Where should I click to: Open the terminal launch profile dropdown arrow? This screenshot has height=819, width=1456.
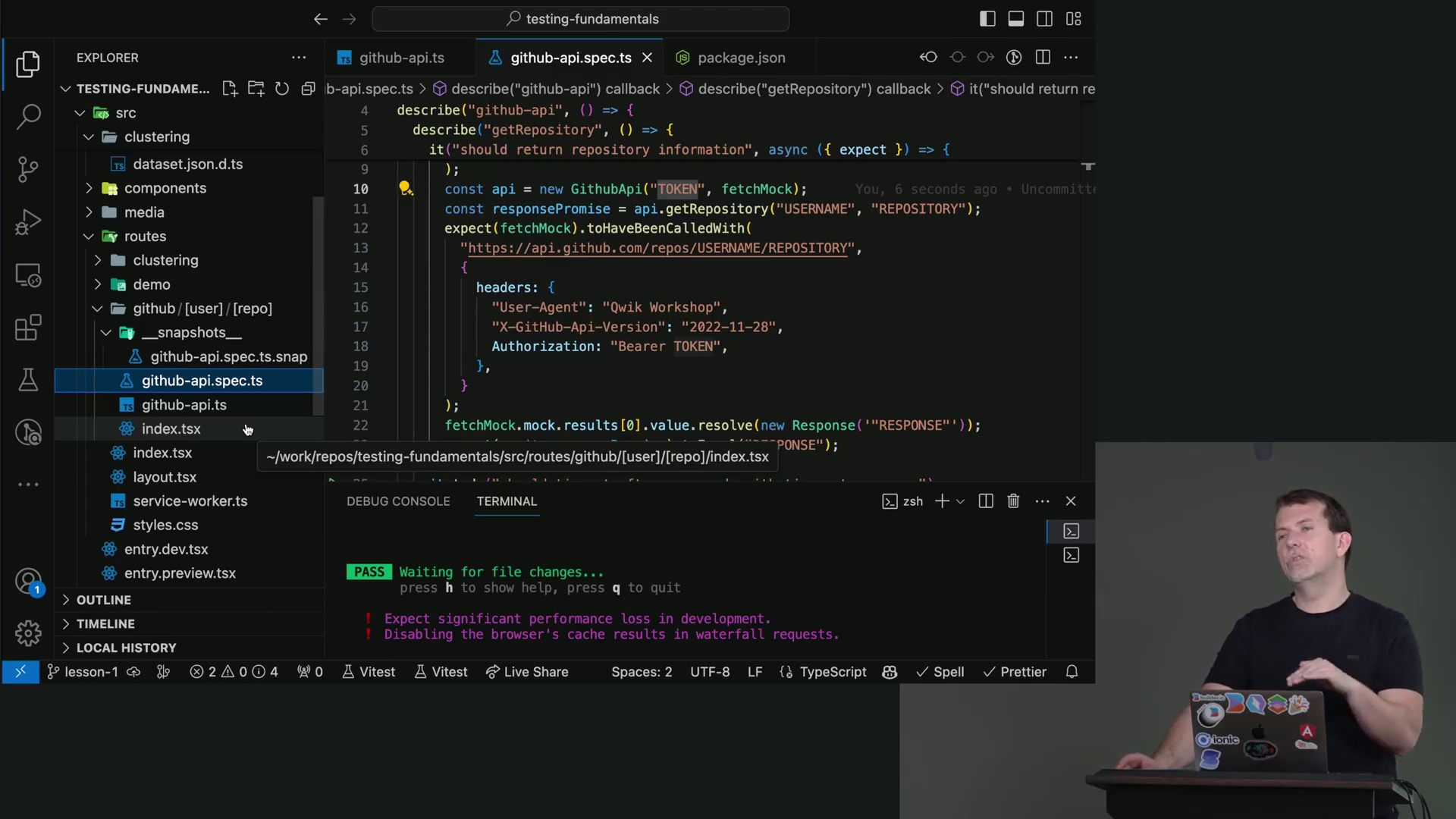pyautogui.click(x=960, y=501)
